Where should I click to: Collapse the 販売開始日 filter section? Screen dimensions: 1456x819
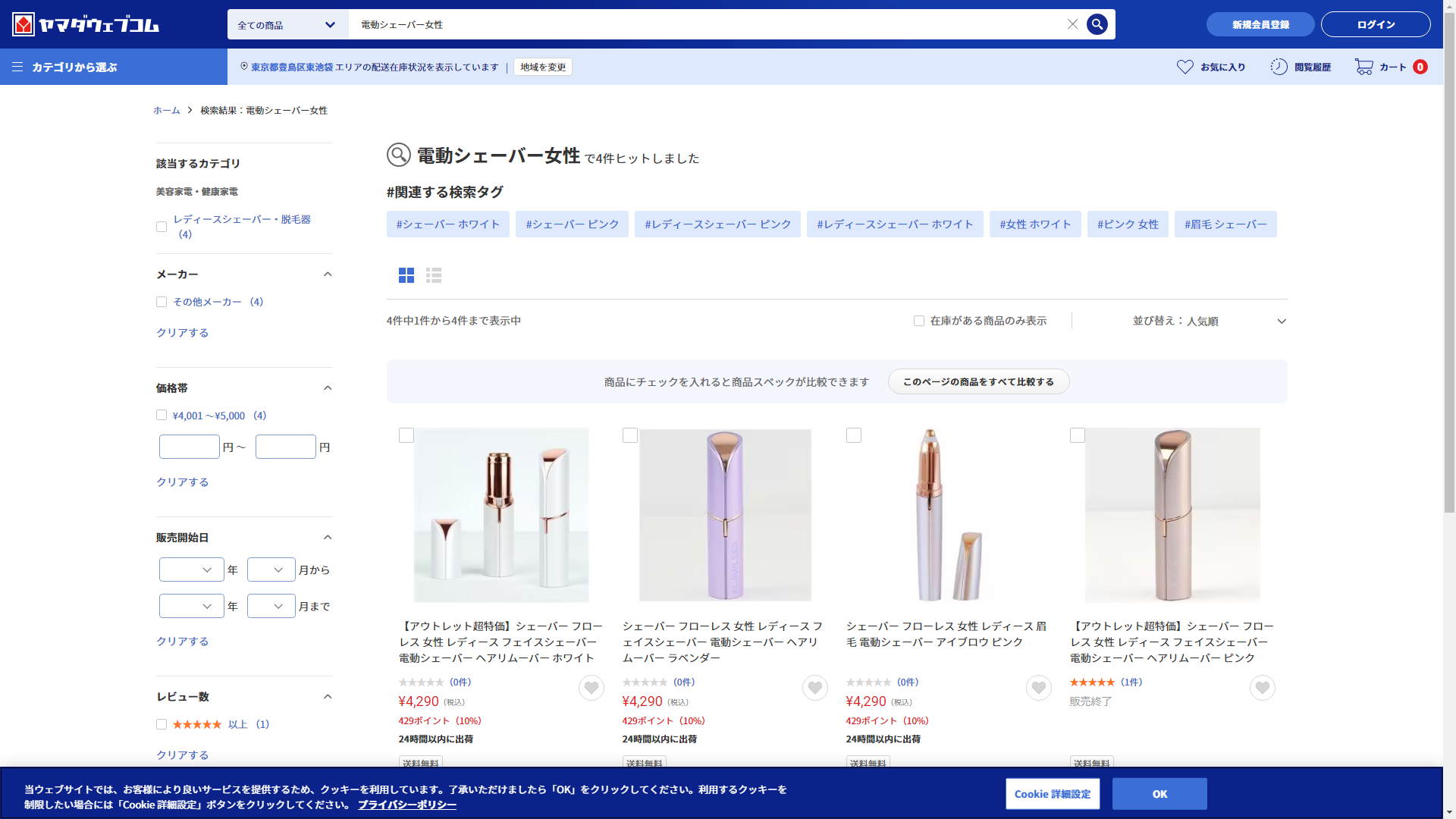coord(328,538)
